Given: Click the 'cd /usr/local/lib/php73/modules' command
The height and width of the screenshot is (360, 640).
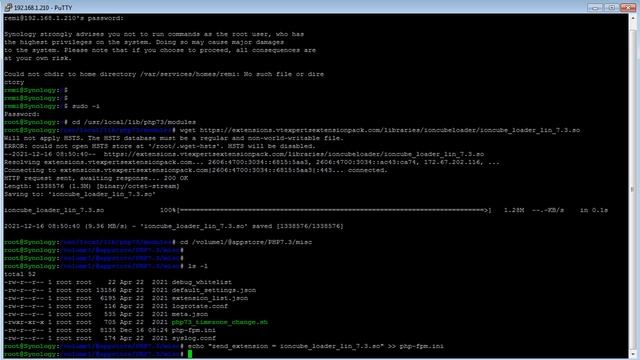Looking at the screenshot, I should tap(134, 122).
